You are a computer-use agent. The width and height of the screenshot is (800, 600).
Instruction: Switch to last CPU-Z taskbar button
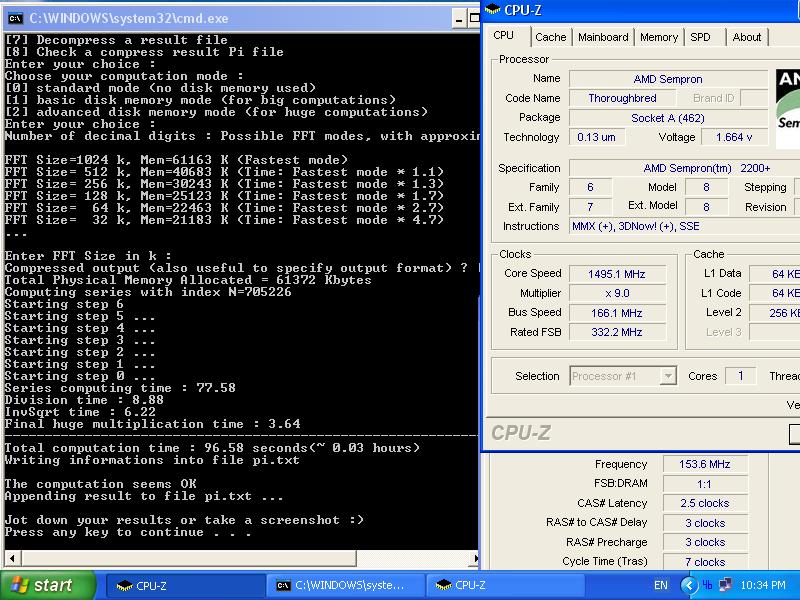pos(505,586)
